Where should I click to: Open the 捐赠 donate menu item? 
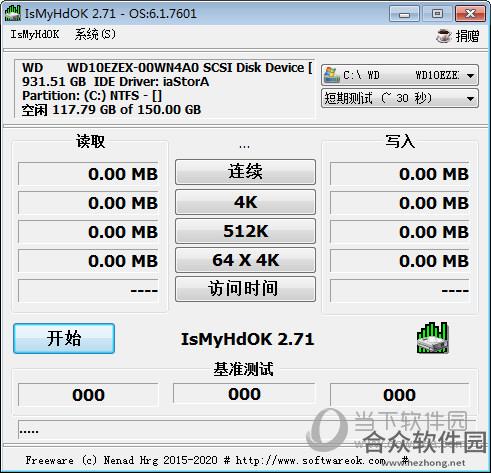[467, 36]
